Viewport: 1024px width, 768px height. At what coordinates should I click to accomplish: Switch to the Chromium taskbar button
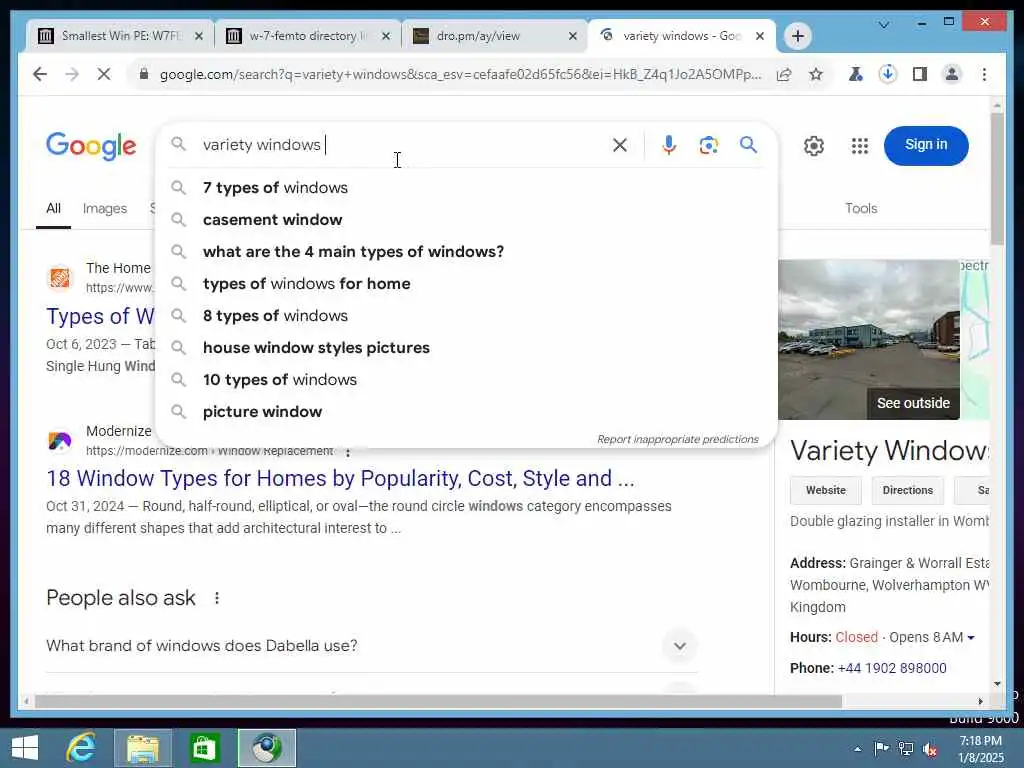tap(266, 748)
